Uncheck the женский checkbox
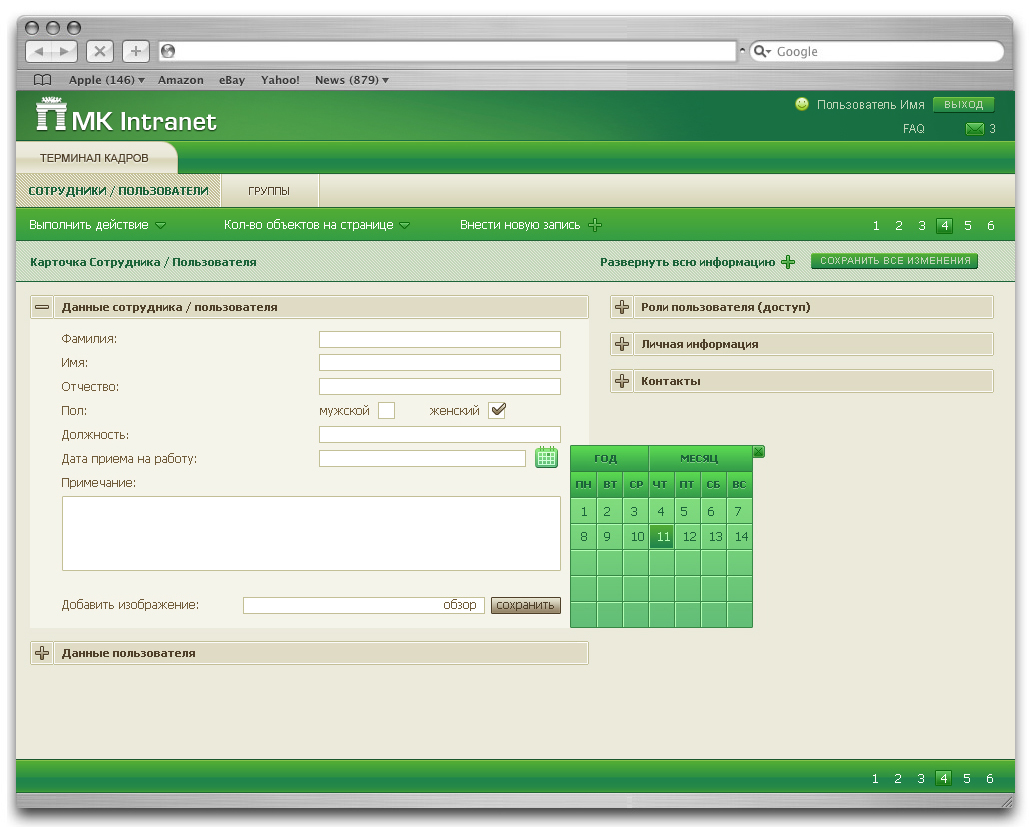 pos(497,410)
